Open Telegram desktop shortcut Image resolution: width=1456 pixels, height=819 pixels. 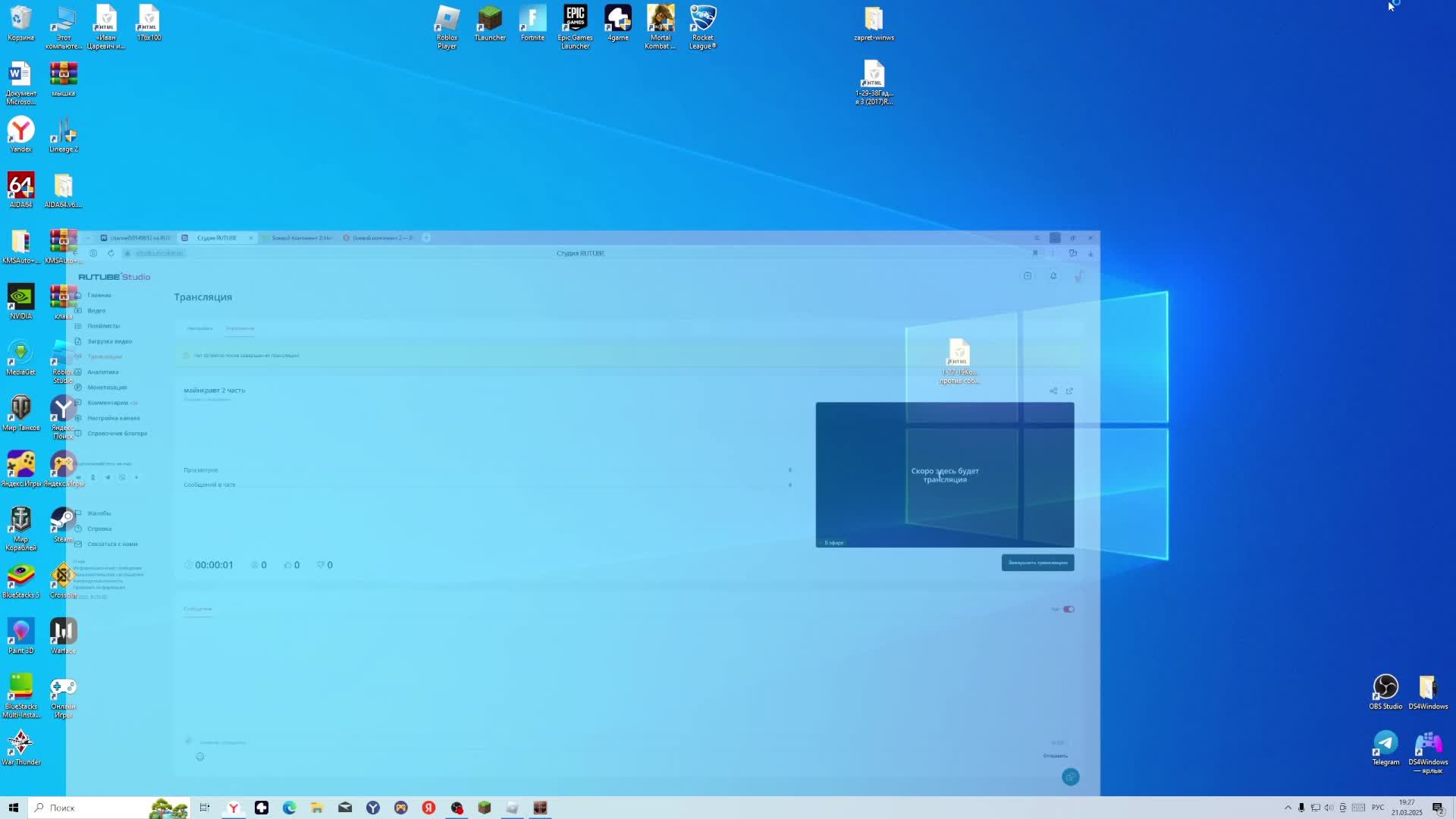(1385, 743)
